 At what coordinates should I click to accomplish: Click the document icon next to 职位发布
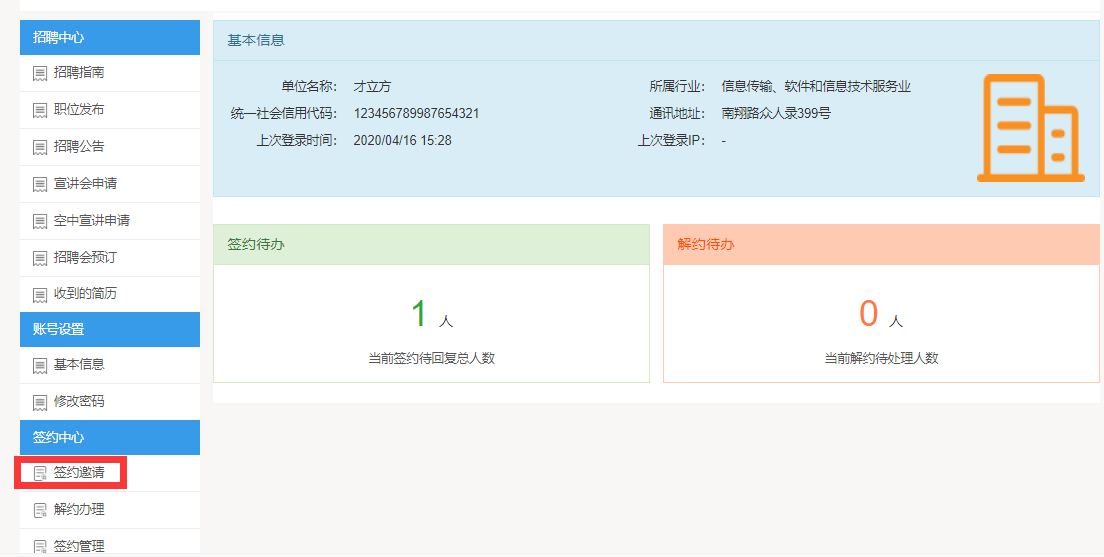pyautogui.click(x=40, y=110)
